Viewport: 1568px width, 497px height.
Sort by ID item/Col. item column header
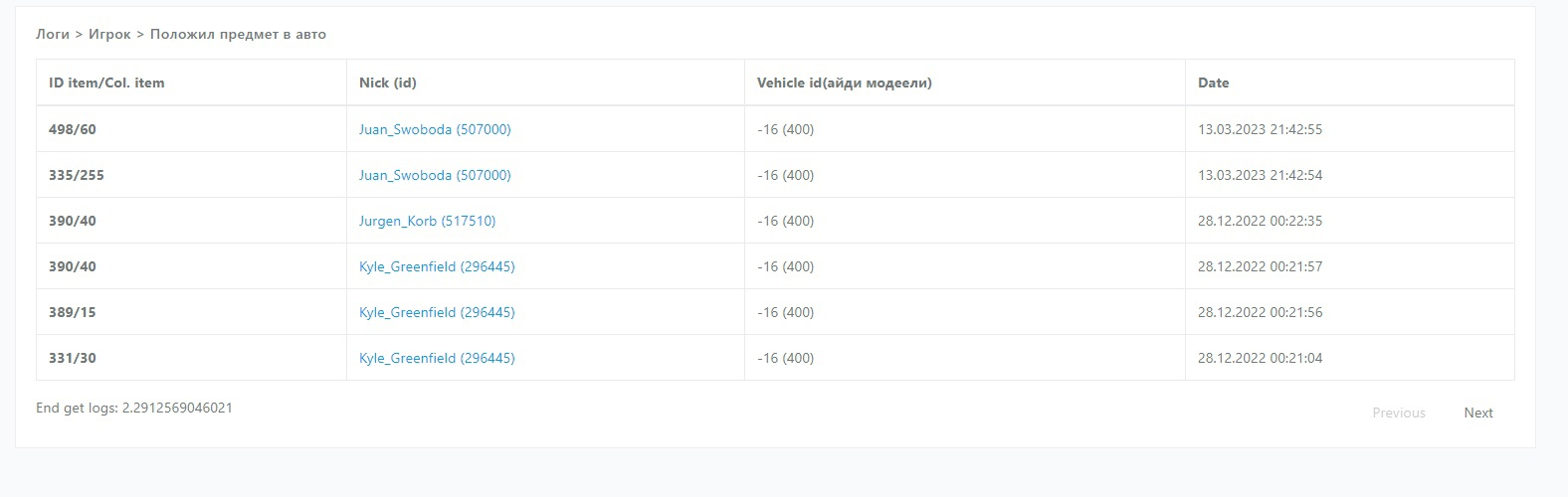[106, 83]
